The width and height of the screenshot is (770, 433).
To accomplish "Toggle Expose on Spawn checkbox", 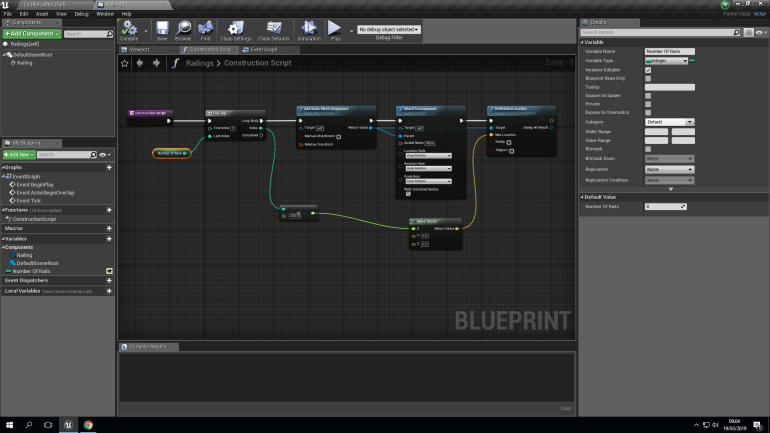I will pyautogui.click(x=648, y=96).
